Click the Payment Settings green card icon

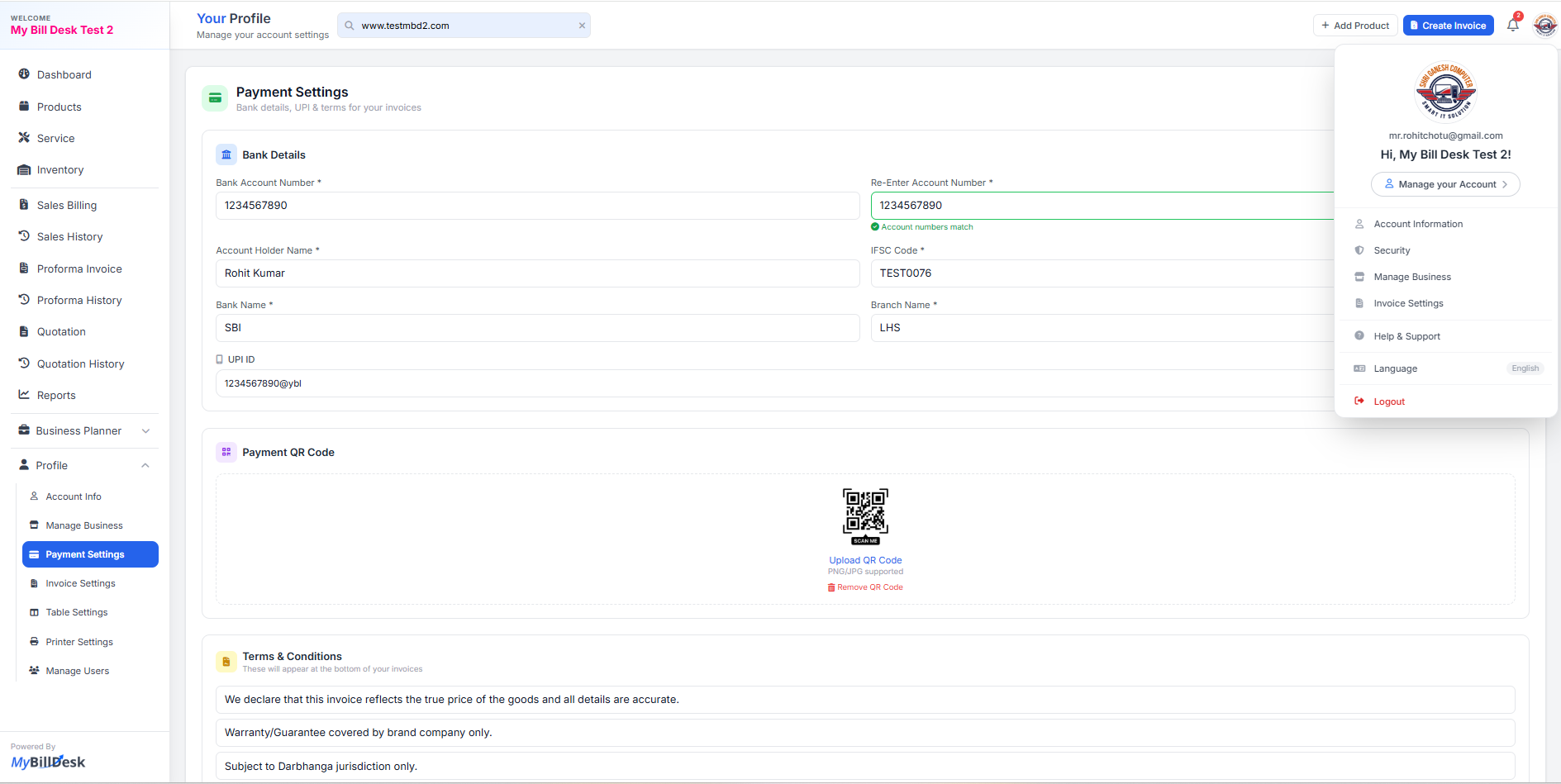click(x=215, y=98)
